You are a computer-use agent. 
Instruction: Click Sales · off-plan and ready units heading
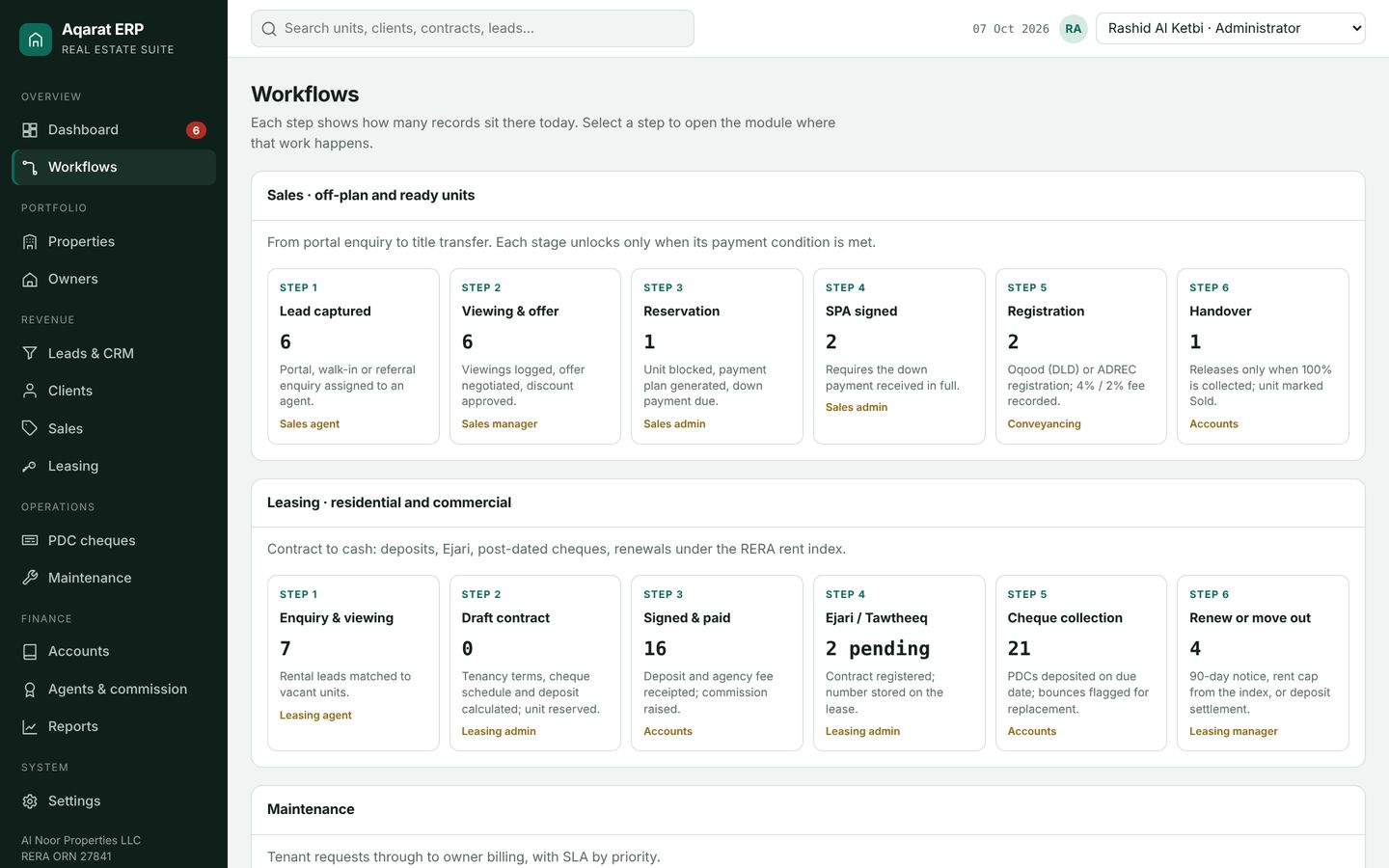pos(371,196)
